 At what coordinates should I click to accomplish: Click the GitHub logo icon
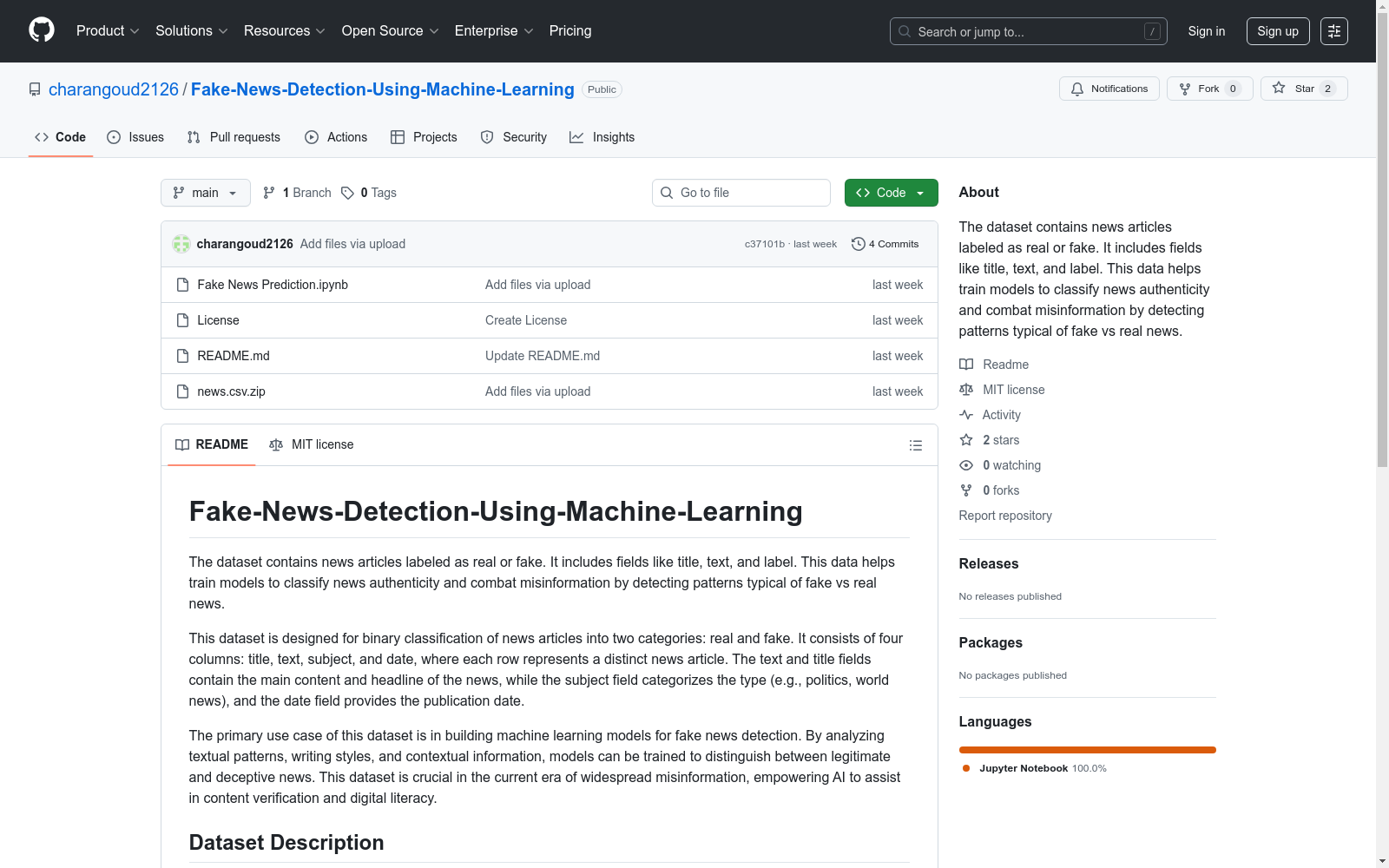coord(42,30)
